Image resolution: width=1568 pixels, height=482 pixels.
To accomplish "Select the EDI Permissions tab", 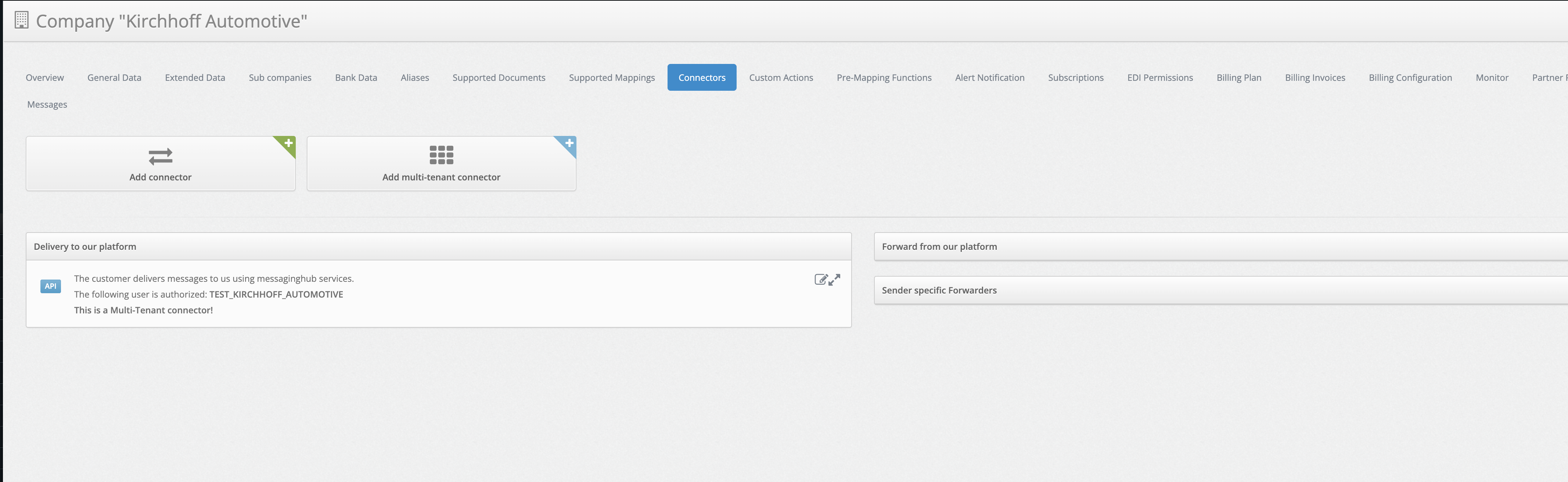I will click(1160, 77).
